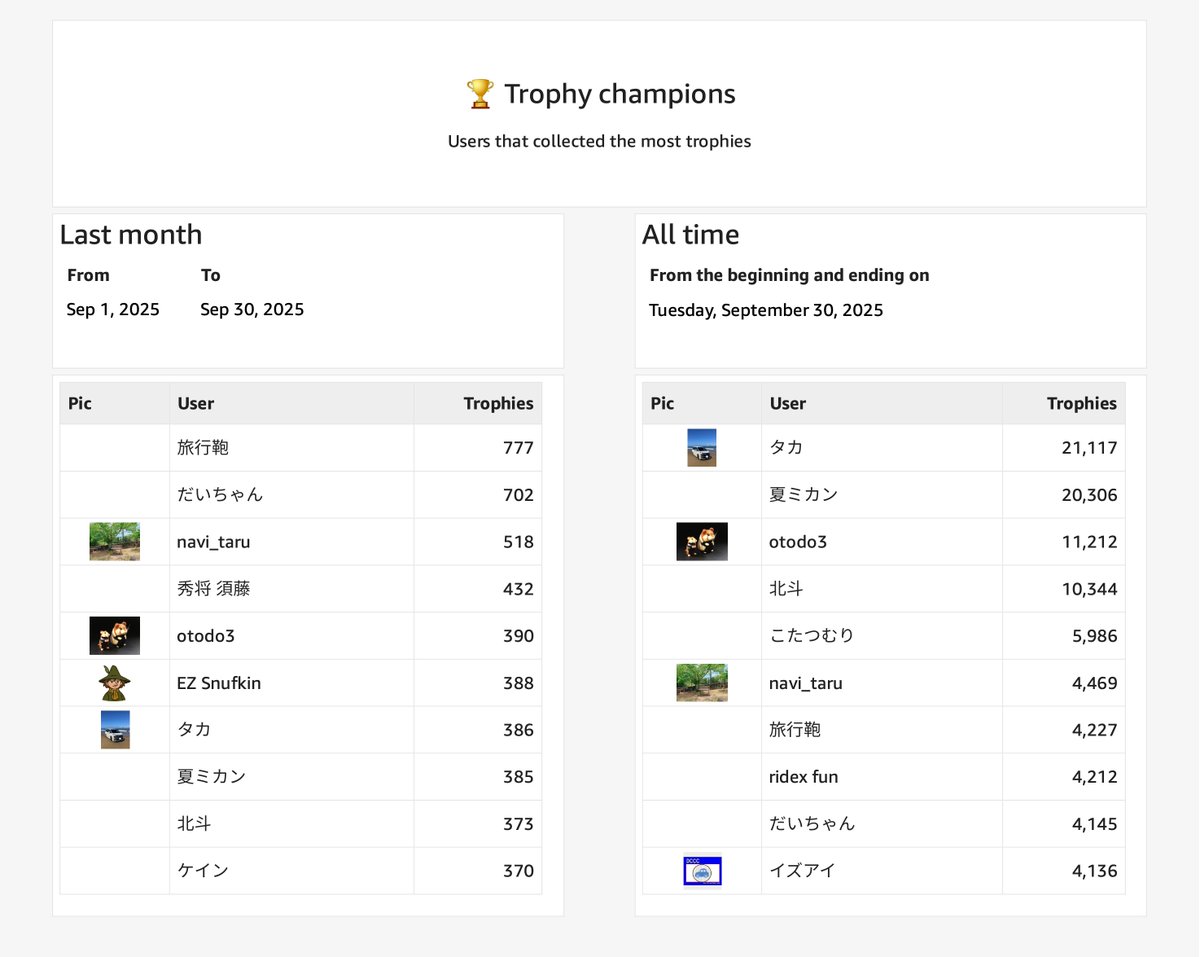This screenshot has width=1200, height=957.
Task: Select user ridex fun
Action: click(804, 777)
